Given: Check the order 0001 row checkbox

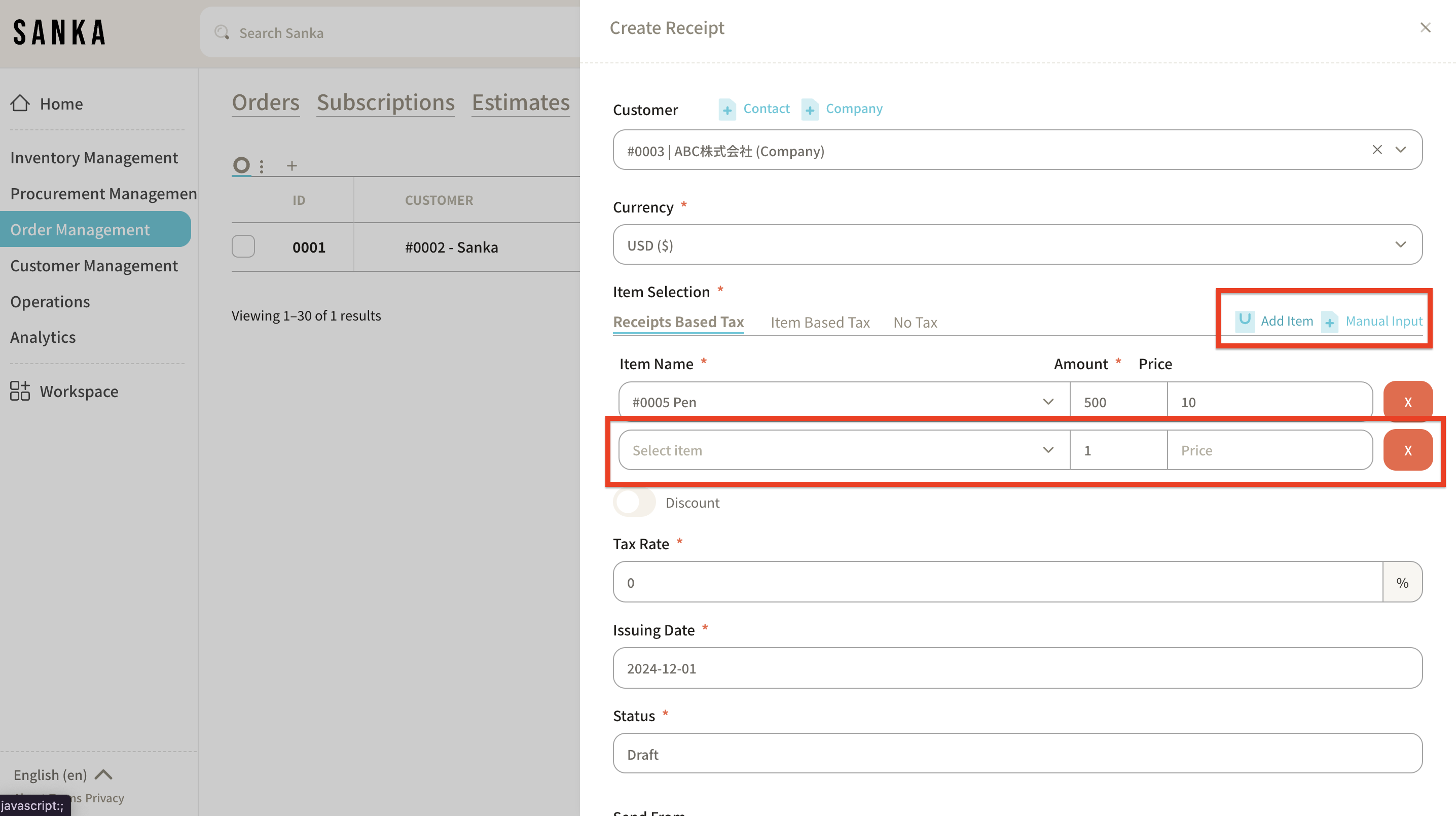Looking at the screenshot, I should click(243, 246).
